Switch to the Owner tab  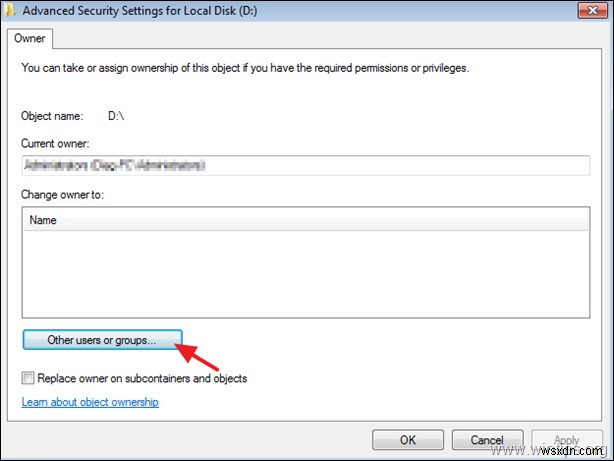coord(31,38)
